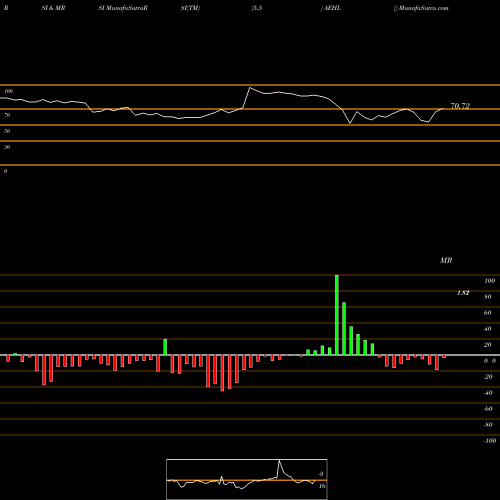Select the second tallest green bar
This screenshot has width=500, height=500.
[344, 329]
